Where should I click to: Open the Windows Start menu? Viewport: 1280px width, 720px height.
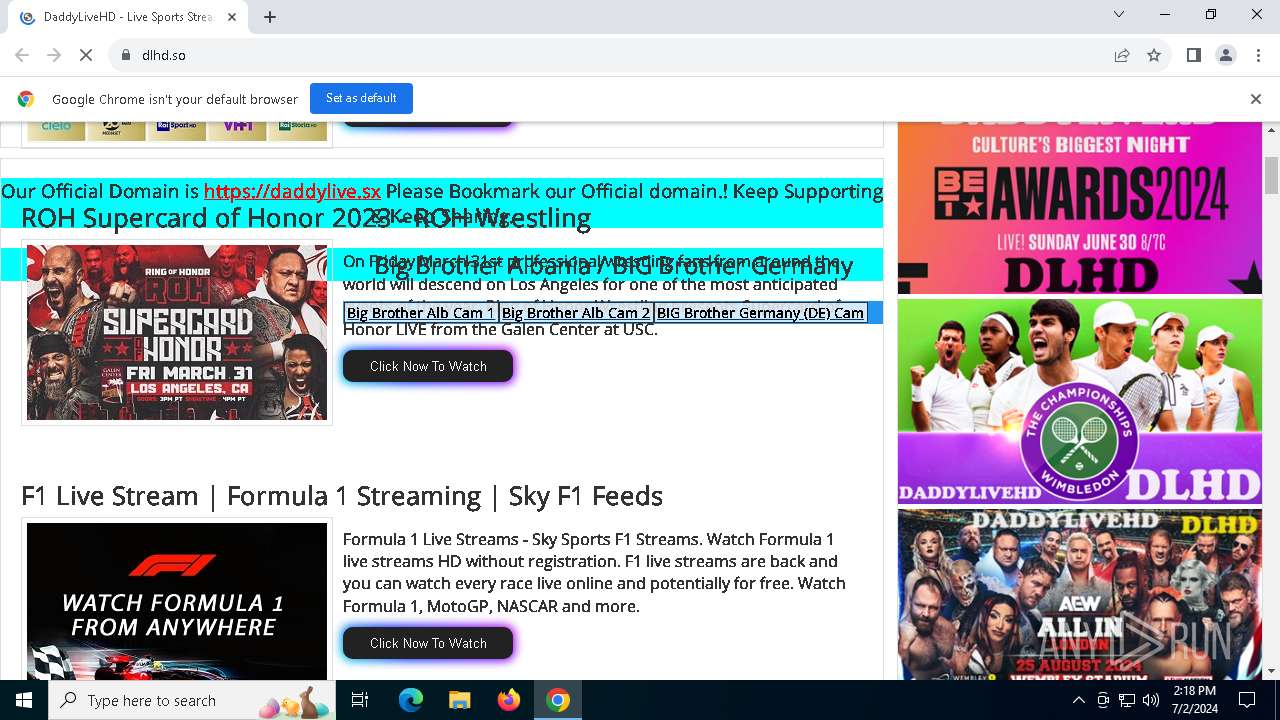tap(24, 700)
